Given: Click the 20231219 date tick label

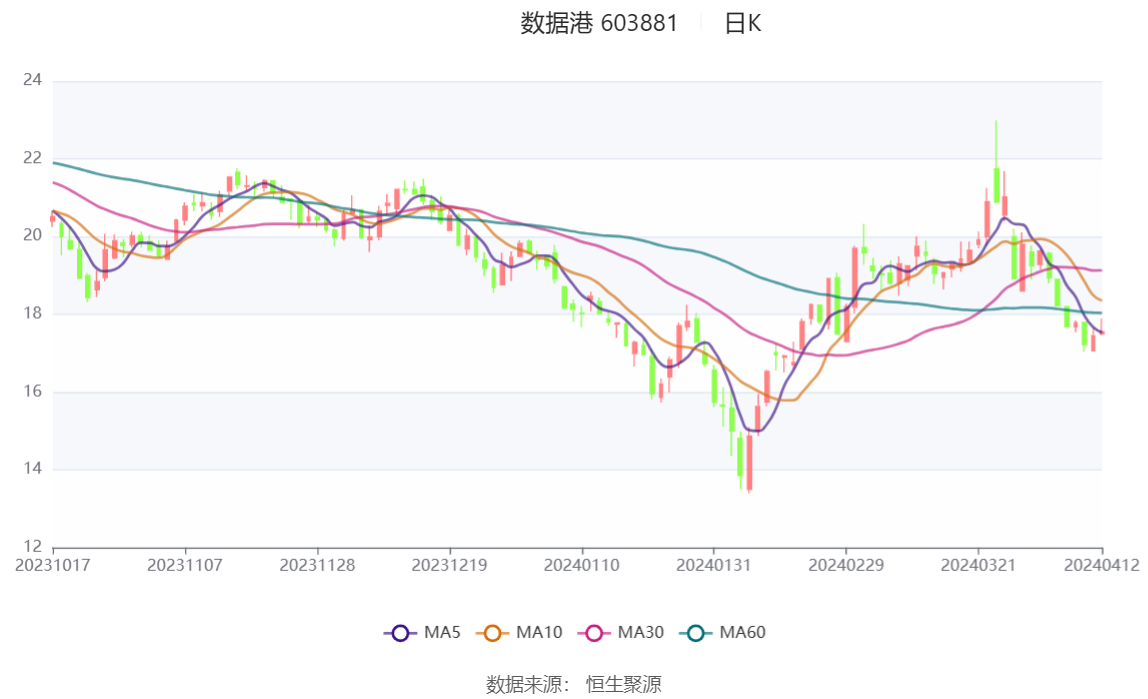Looking at the screenshot, I should [x=450, y=565].
